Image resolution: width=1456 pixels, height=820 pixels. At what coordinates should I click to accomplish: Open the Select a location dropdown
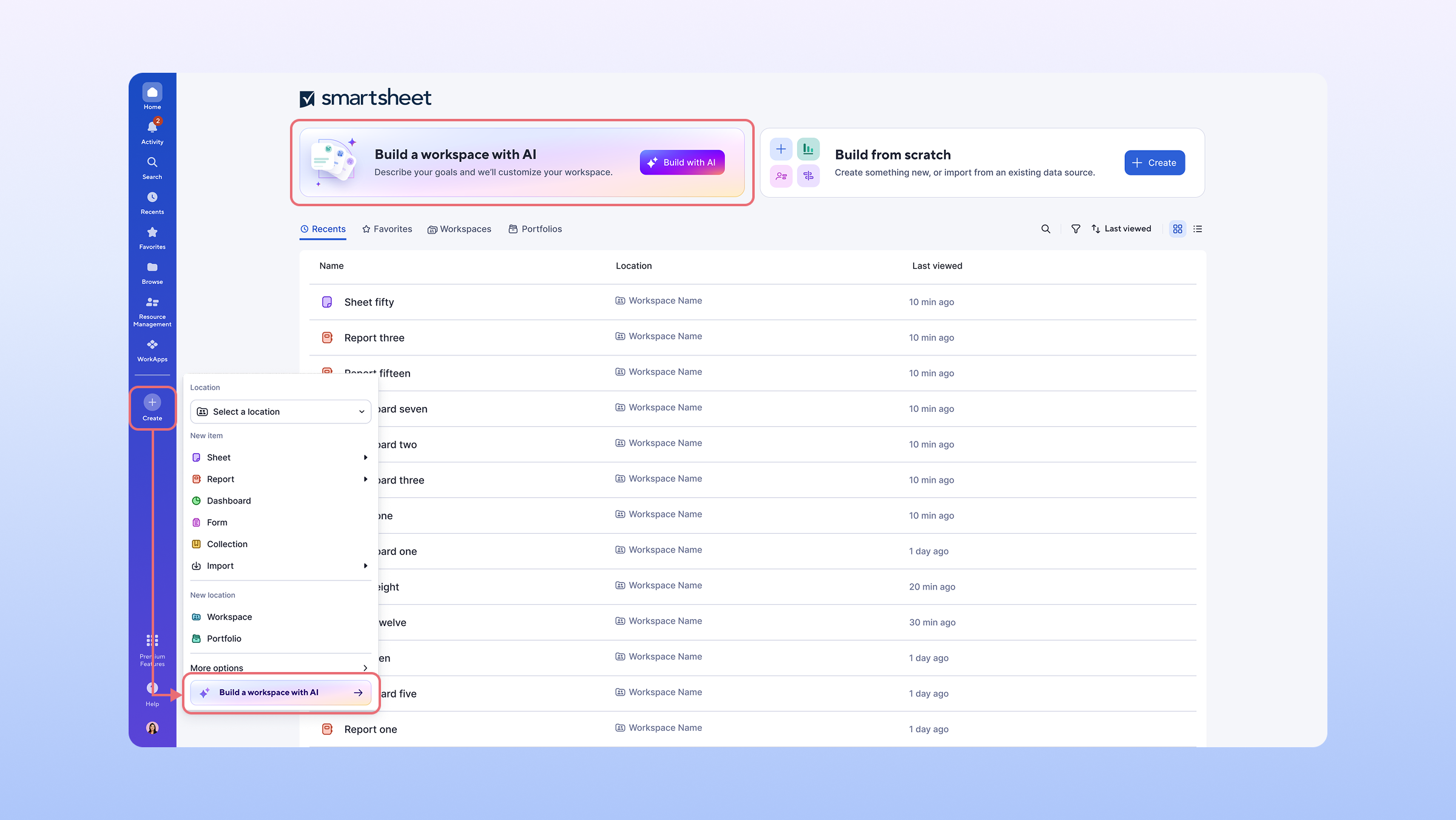(280, 412)
